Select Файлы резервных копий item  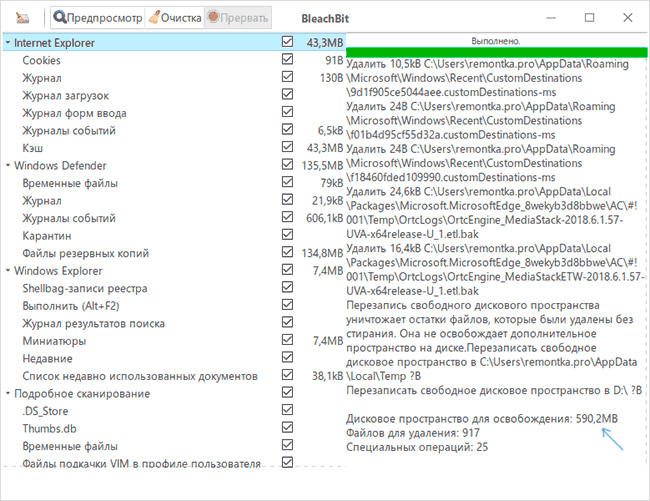pos(85,253)
